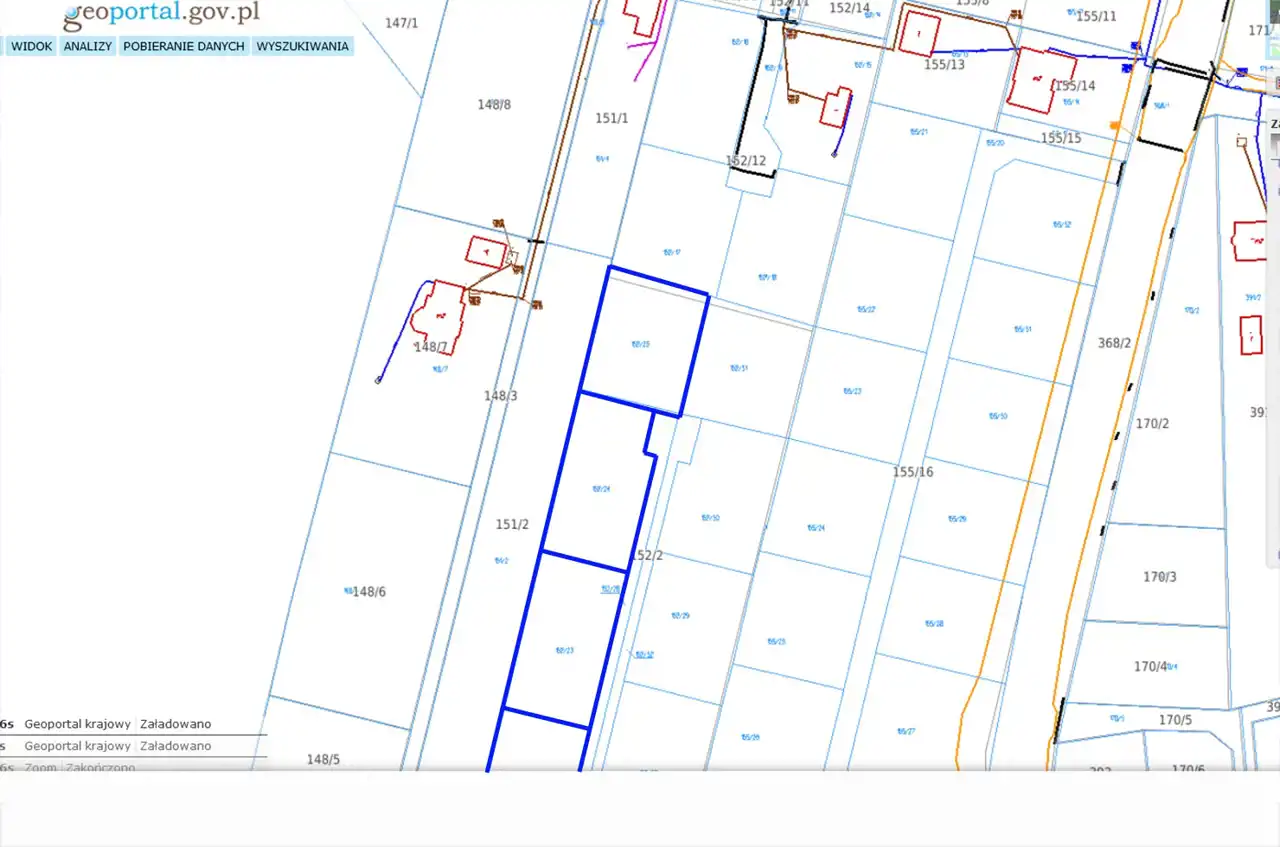Click parcel label 155/16
1280x847 pixels.
pyautogui.click(x=912, y=472)
